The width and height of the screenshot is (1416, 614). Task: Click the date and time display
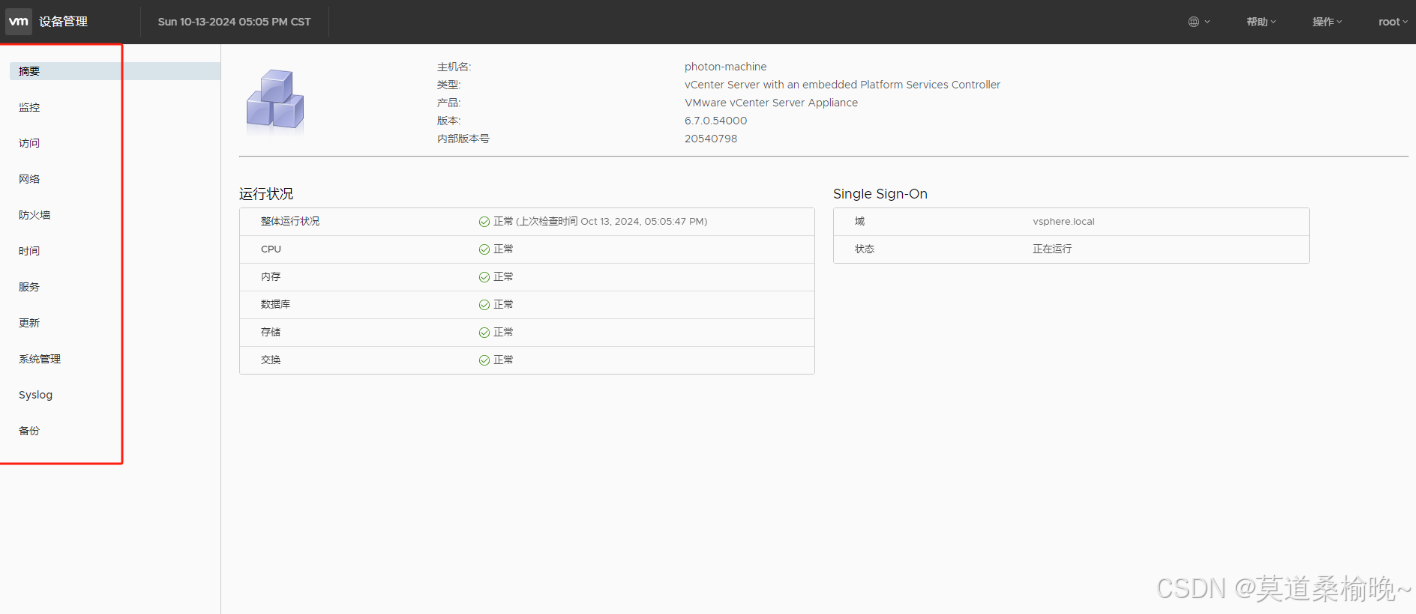(x=234, y=22)
